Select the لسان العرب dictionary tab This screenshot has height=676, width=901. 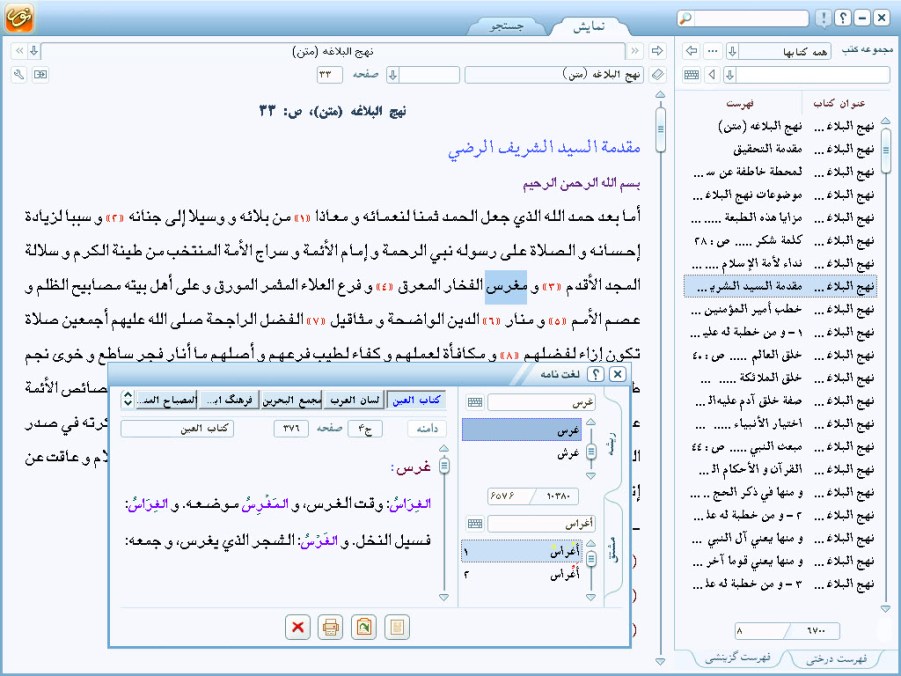pos(354,400)
